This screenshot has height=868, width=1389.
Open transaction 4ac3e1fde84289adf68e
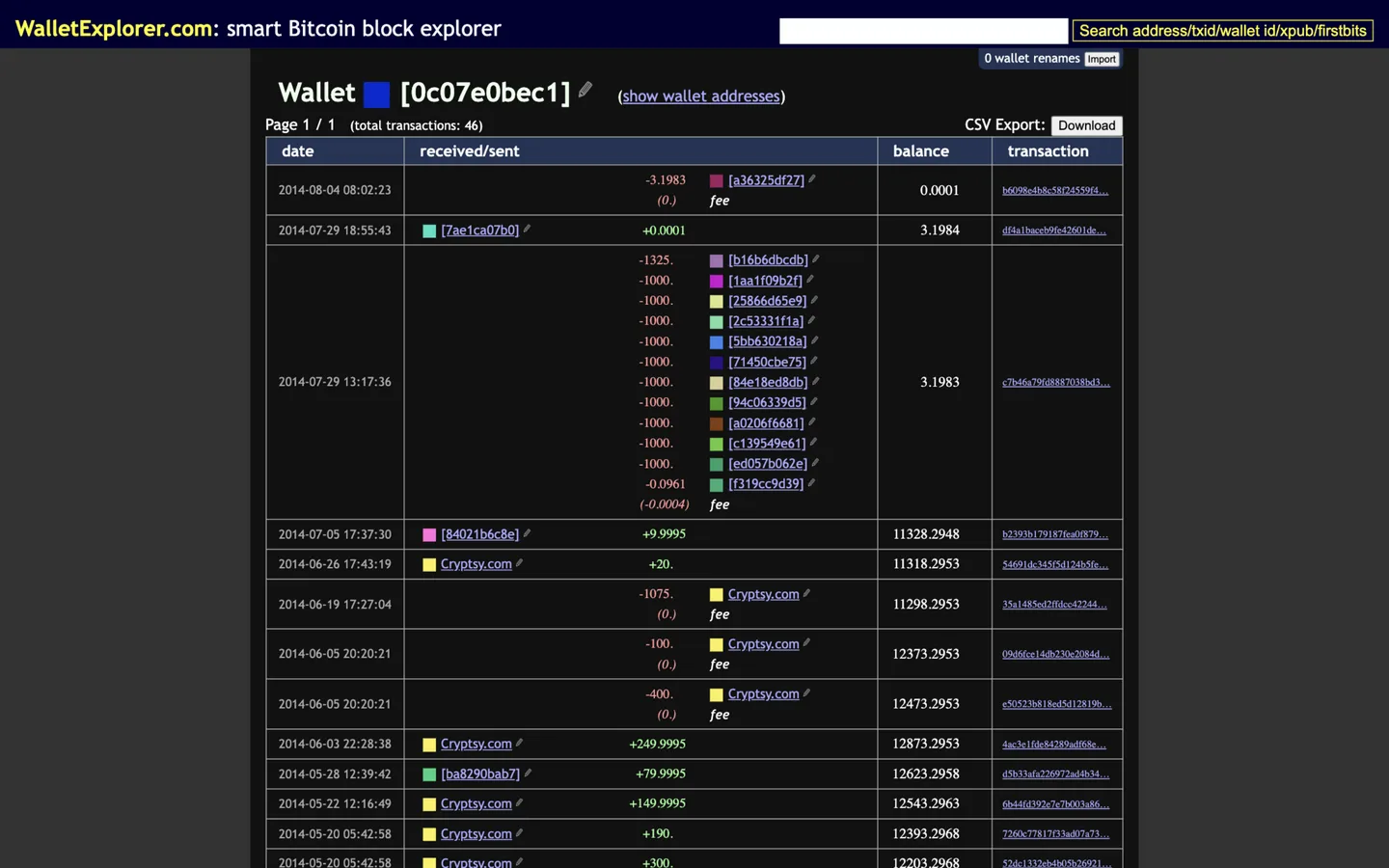[x=1054, y=744]
